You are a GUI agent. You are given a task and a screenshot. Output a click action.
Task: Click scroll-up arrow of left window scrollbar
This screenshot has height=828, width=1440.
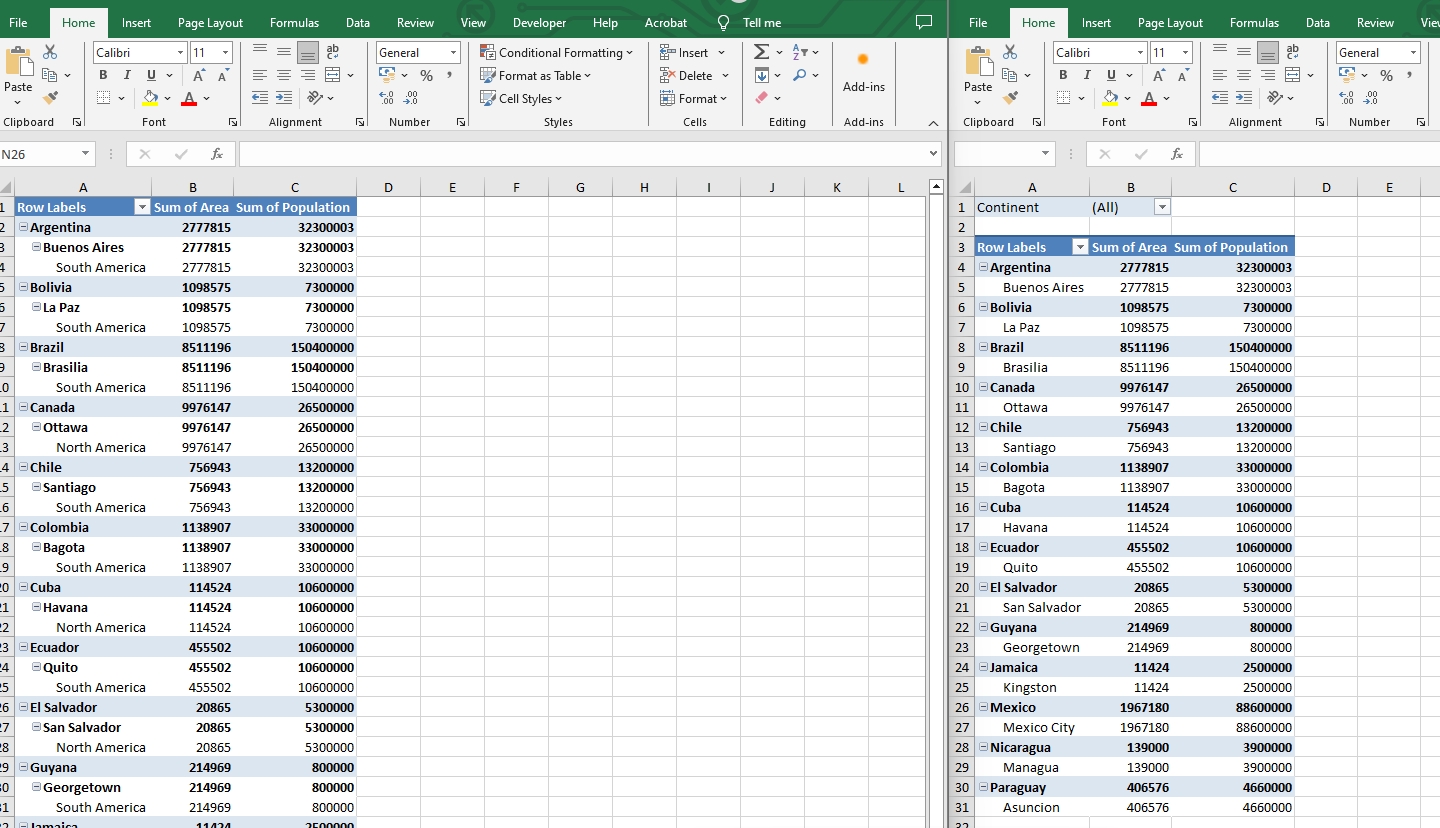936,186
